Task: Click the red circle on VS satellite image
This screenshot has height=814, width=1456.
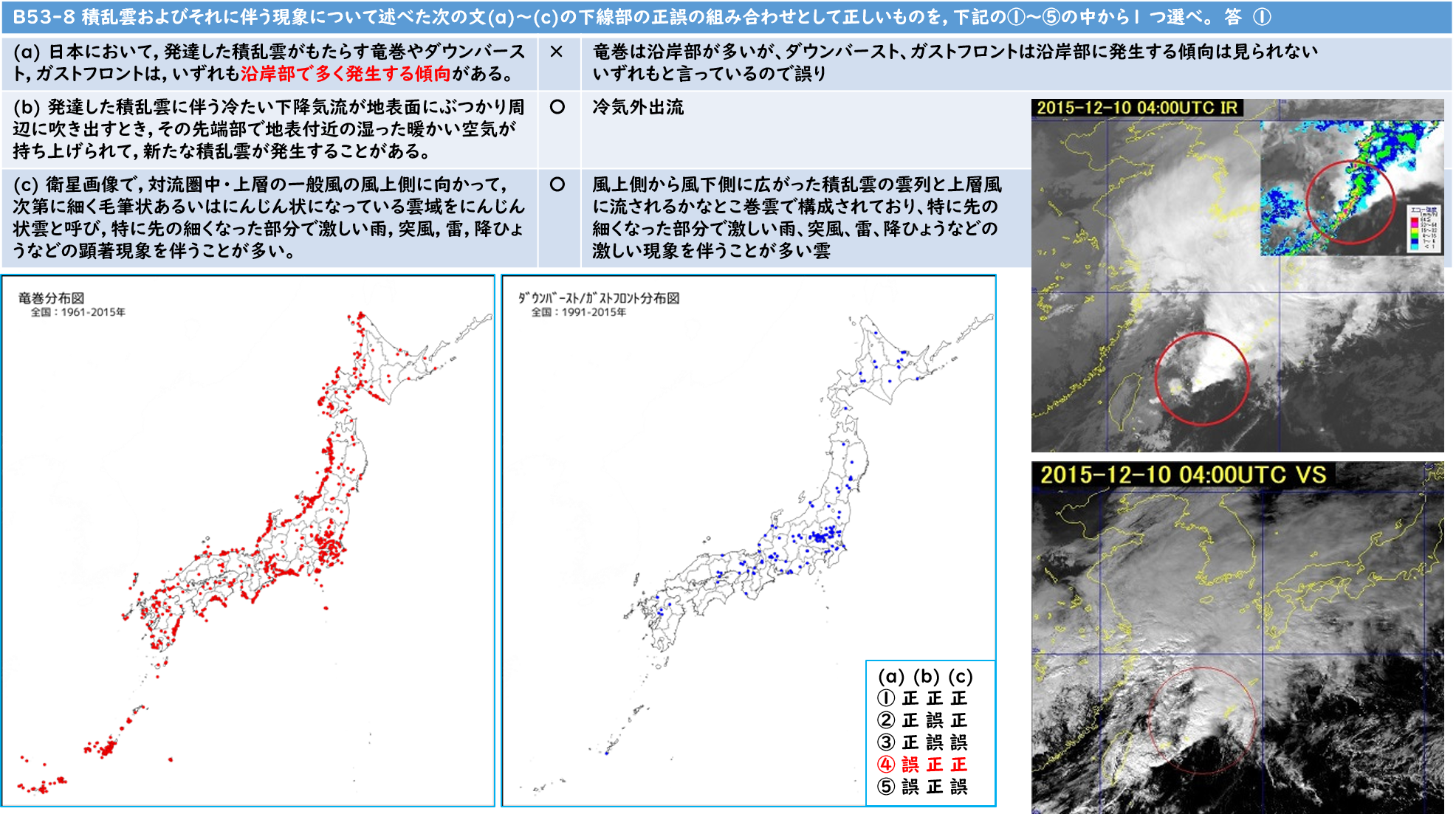Action: 1202,720
